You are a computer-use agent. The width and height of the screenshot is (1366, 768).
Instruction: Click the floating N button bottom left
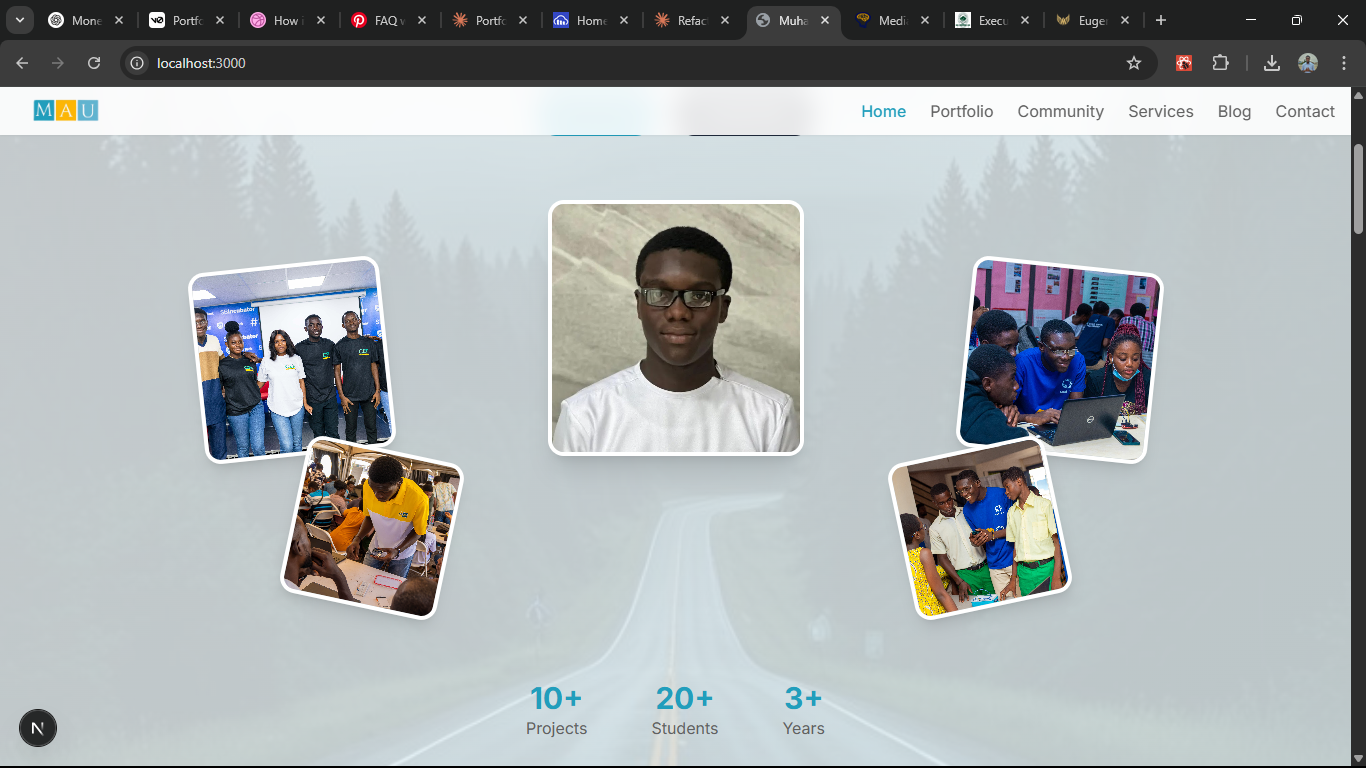point(38,728)
